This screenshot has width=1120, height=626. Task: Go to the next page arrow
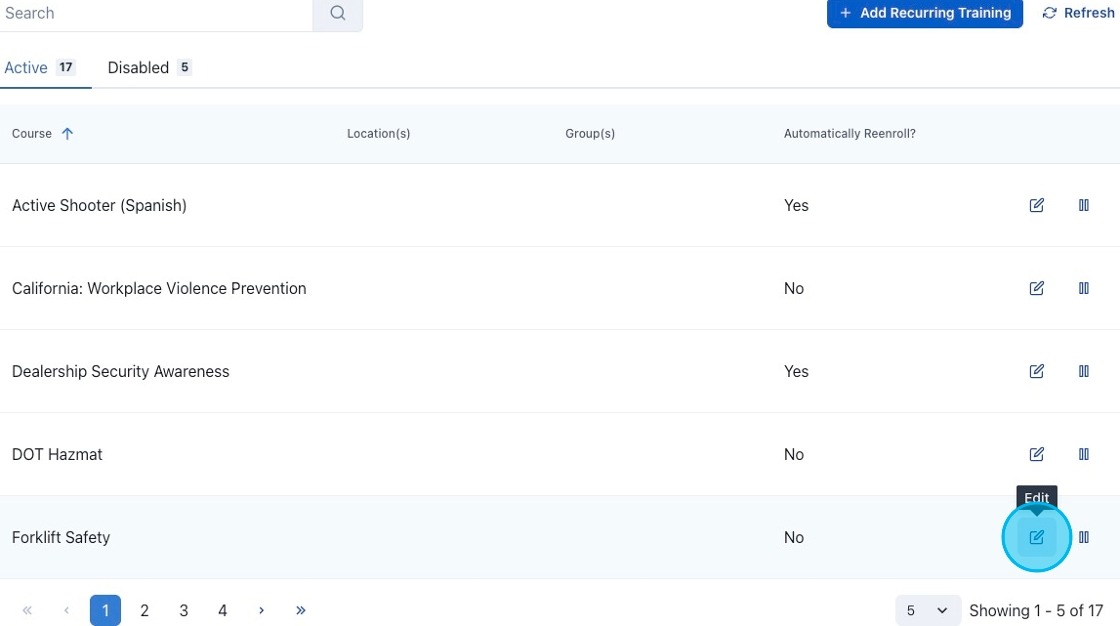click(261, 610)
